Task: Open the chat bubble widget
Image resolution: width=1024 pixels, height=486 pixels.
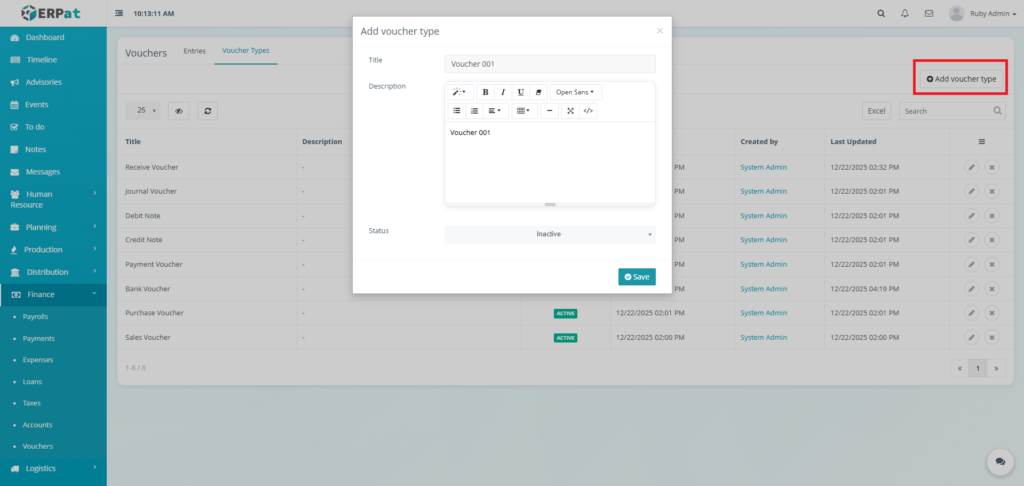Action: point(1000,462)
